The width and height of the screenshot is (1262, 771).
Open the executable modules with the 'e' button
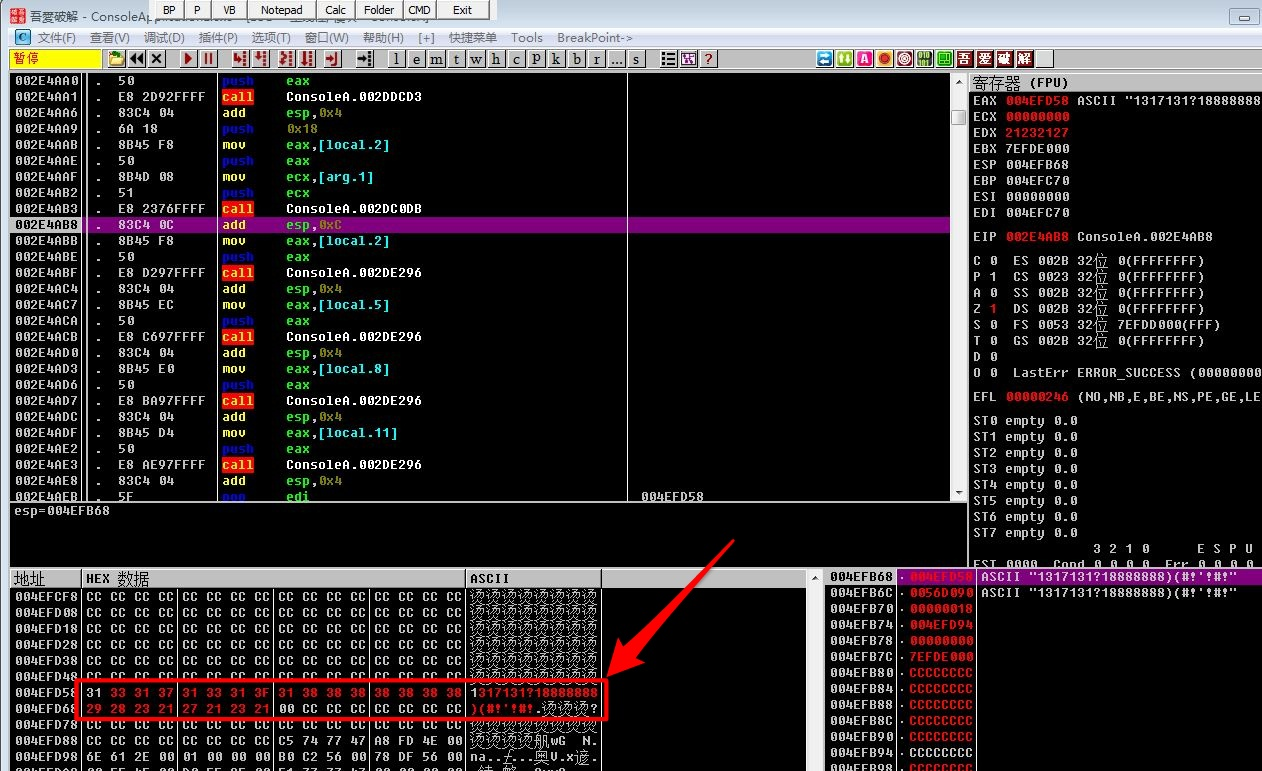pyautogui.click(x=417, y=59)
